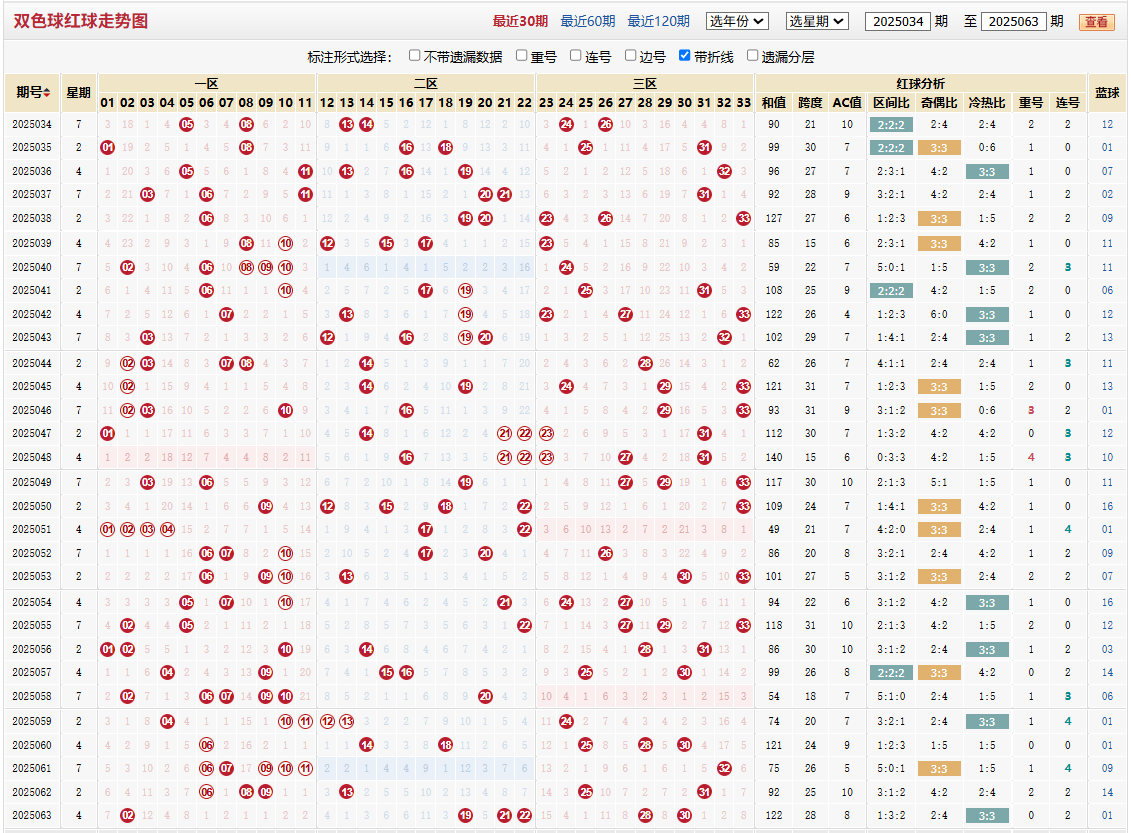Click the 冷热比 column header

point(987,102)
